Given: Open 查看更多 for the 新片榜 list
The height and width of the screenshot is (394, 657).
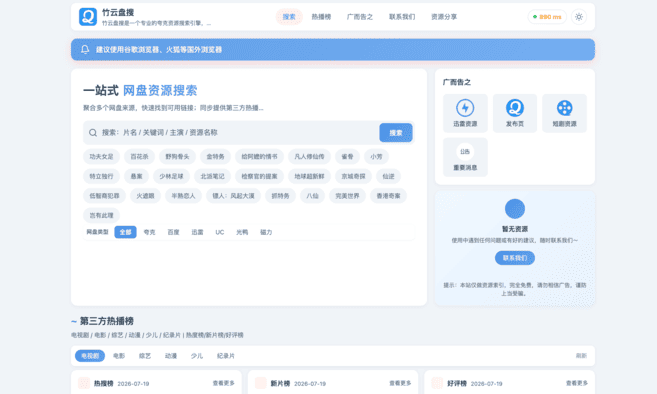Looking at the screenshot, I should coord(400,383).
